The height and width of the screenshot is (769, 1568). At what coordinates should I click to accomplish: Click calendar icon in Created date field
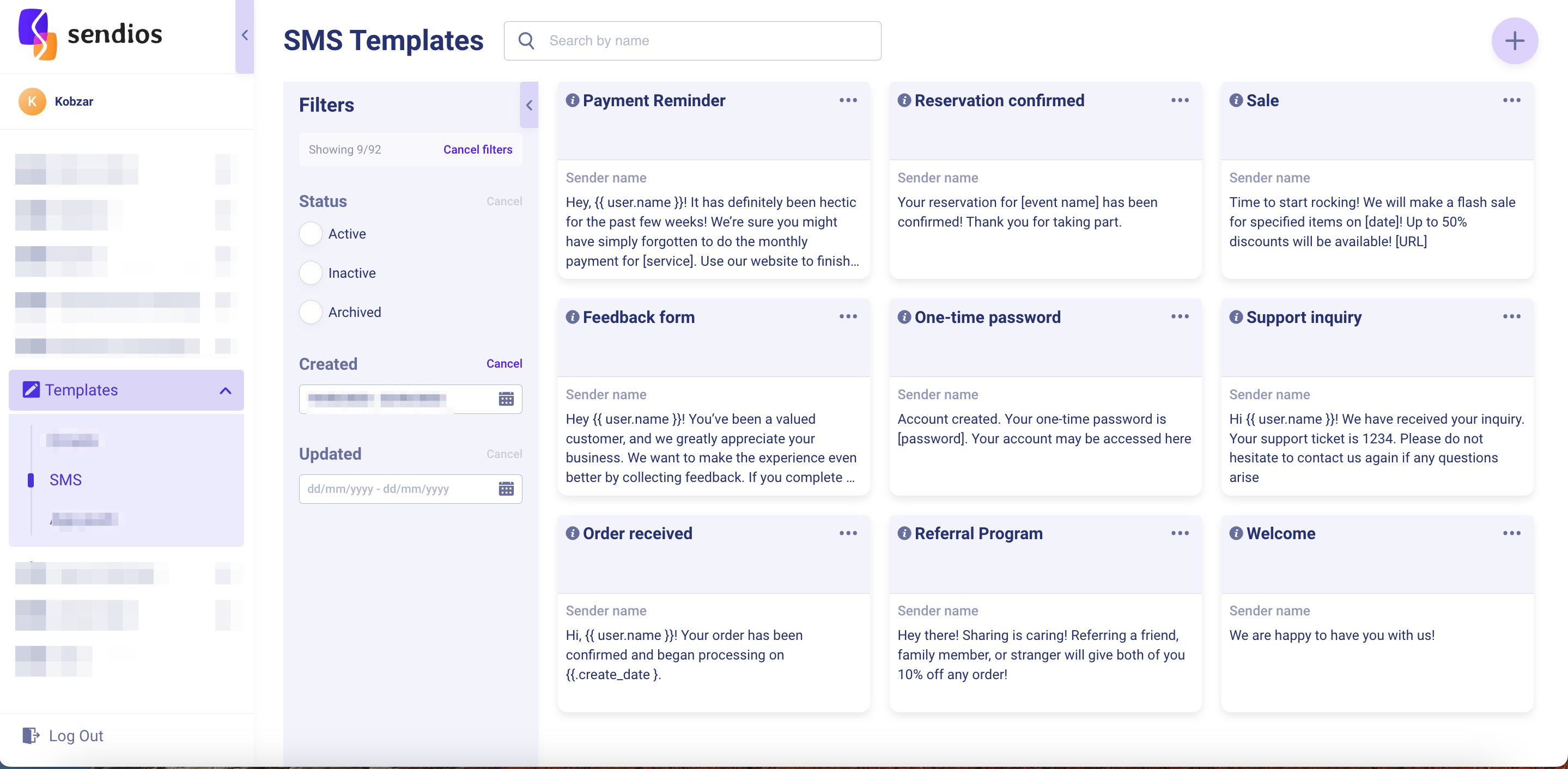pos(506,399)
